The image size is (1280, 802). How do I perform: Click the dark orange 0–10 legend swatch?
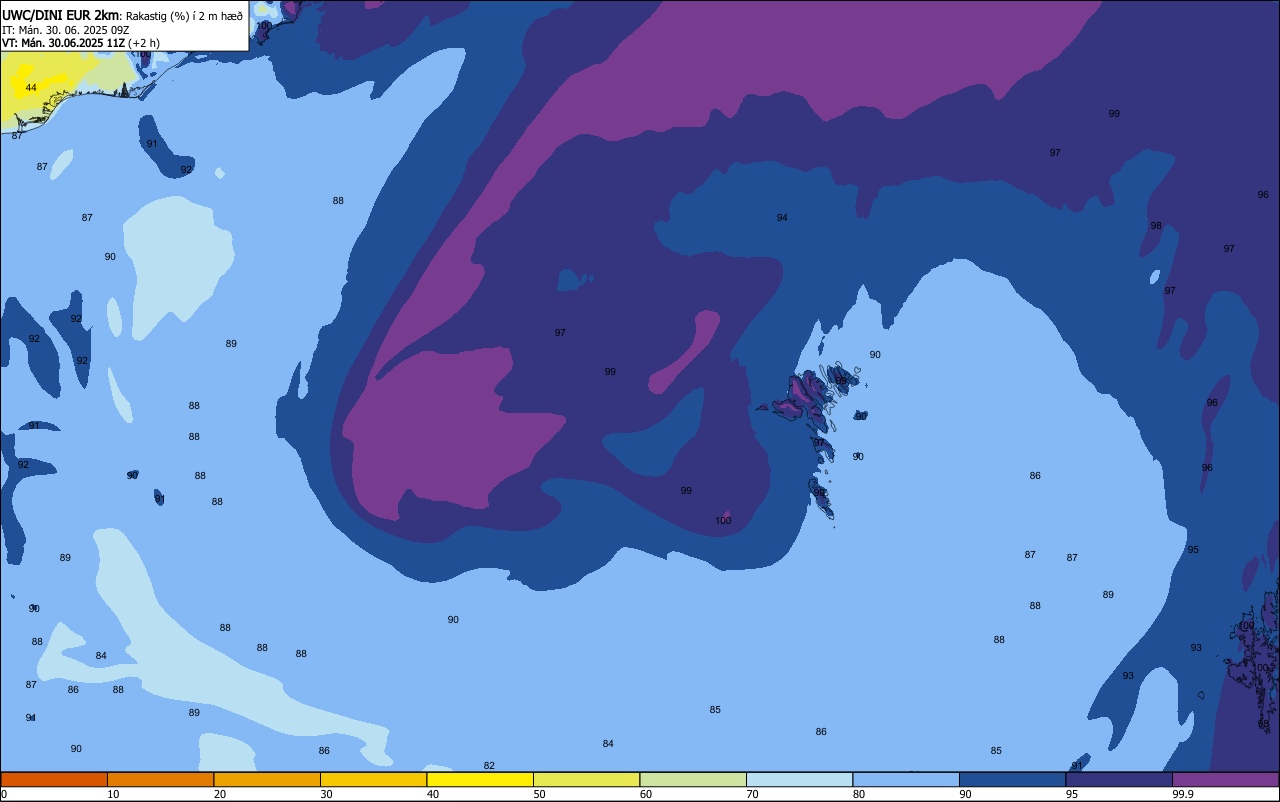[54, 779]
